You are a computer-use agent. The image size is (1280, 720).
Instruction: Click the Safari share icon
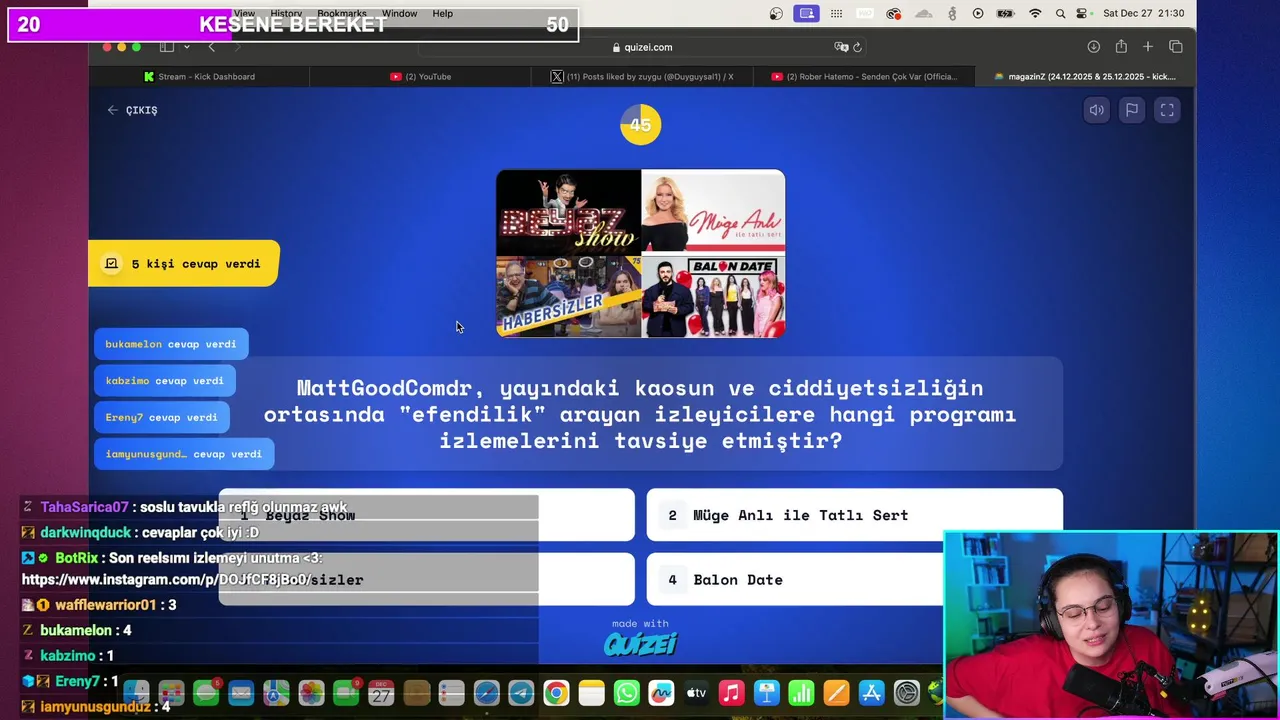click(x=1121, y=47)
